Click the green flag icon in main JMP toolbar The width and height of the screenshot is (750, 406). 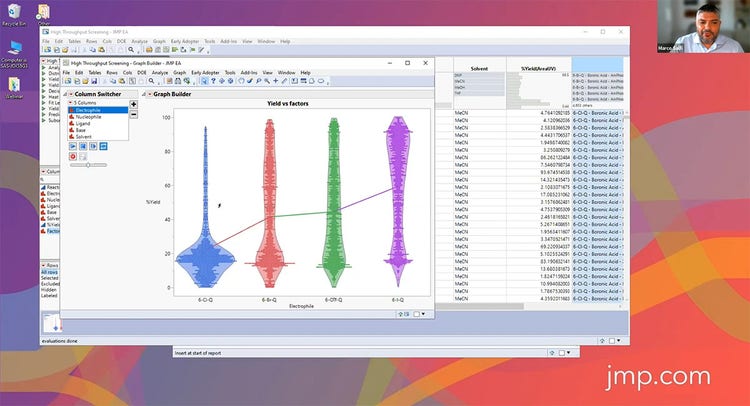[192, 50]
